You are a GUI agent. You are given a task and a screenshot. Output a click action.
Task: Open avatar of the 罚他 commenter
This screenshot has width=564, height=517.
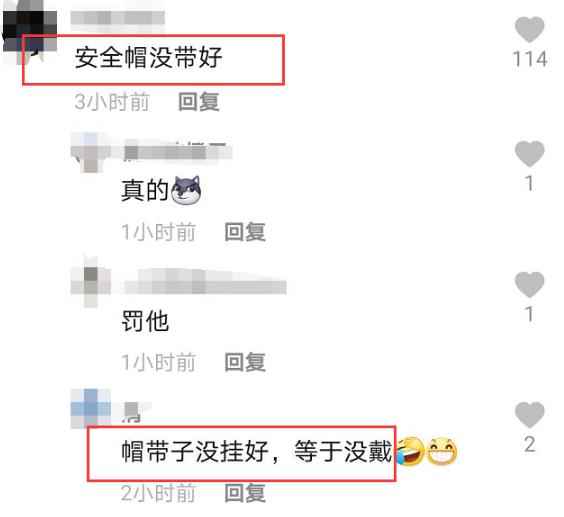tap(90, 282)
